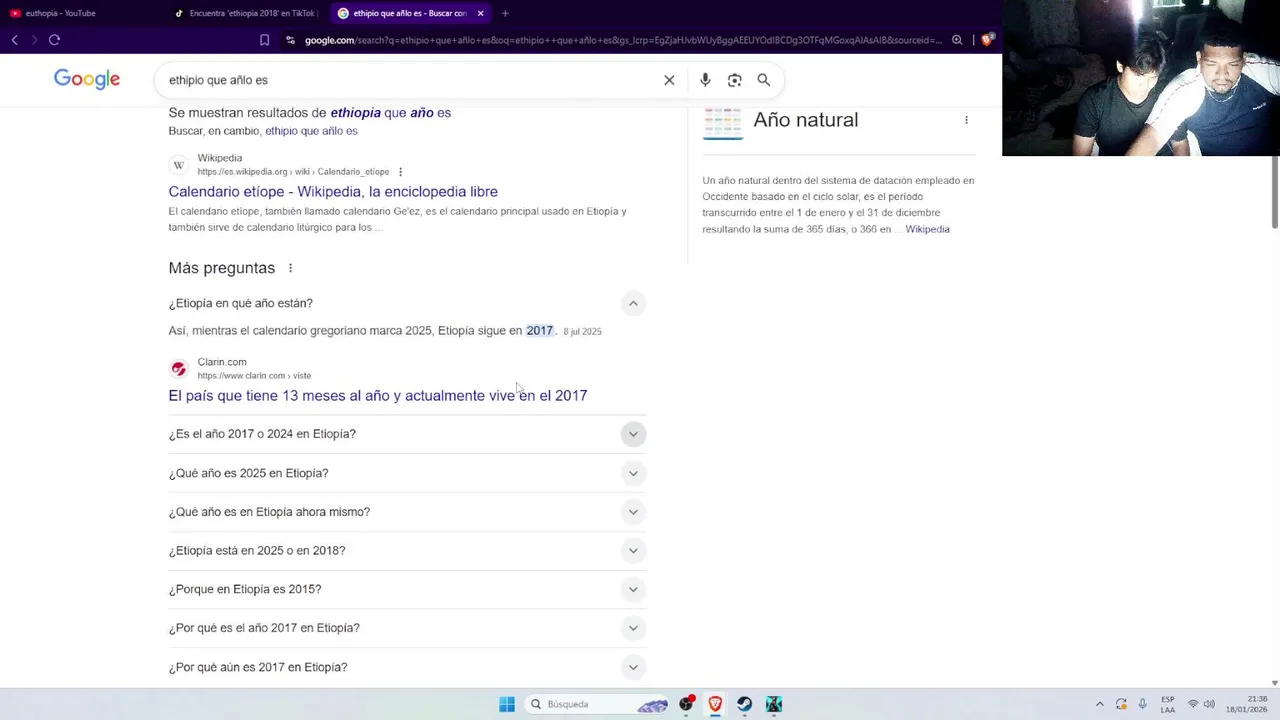Open the OBS icon in the taskbar
Screen dimensions: 1280x720
(x=686, y=704)
